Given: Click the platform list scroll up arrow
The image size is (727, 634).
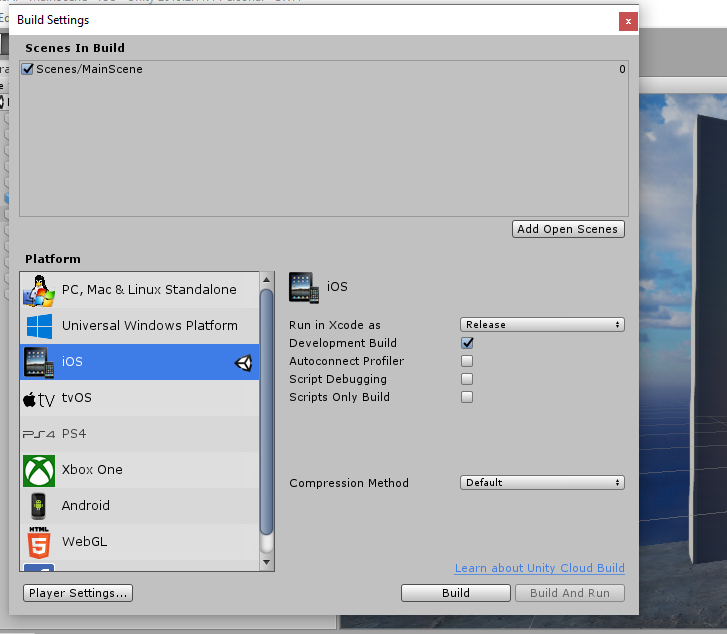Looking at the screenshot, I should point(266,280).
